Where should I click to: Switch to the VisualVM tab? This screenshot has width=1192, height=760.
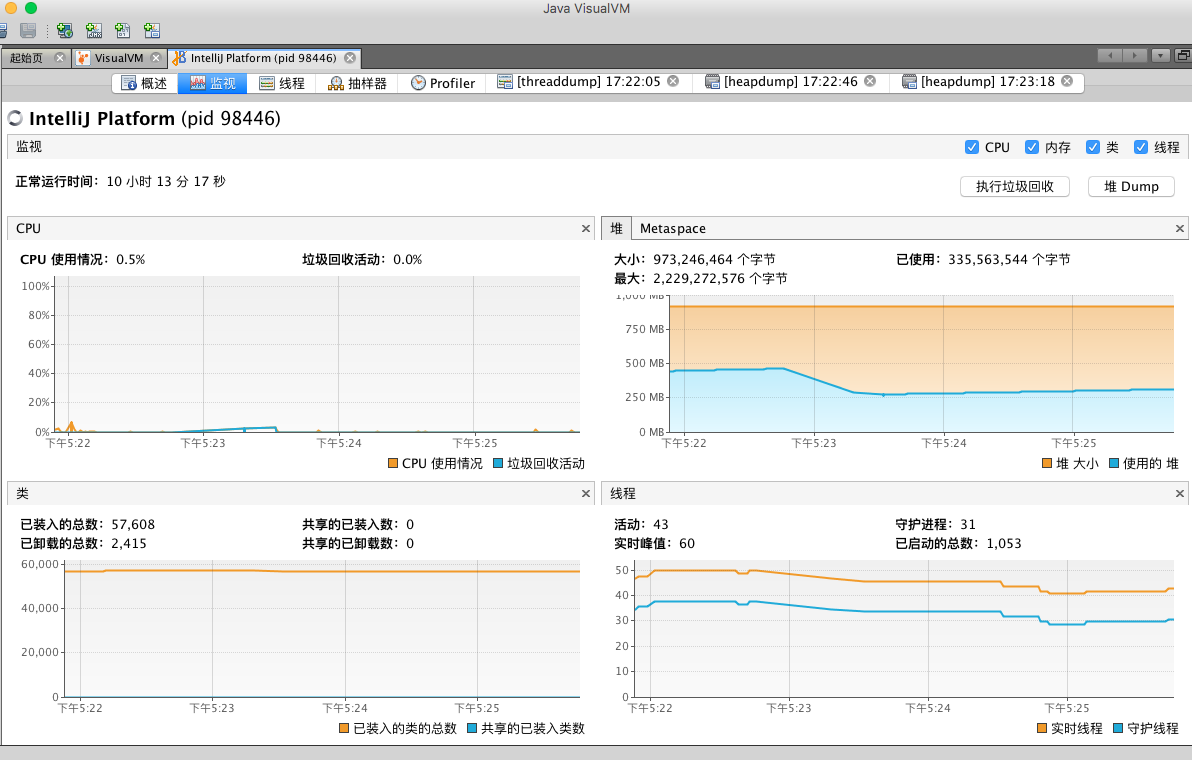click(119, 58)
